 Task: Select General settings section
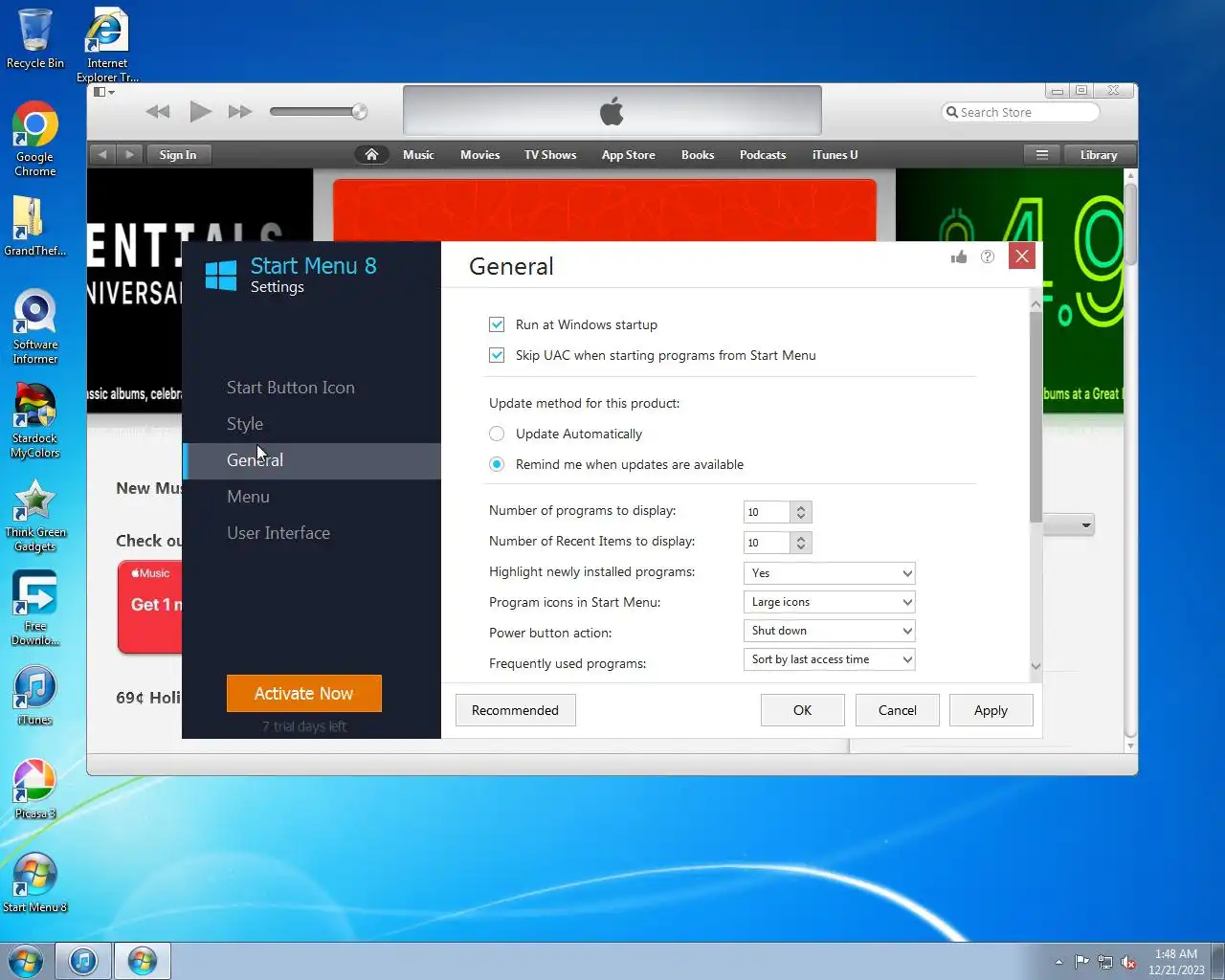[x=312, y=460]
